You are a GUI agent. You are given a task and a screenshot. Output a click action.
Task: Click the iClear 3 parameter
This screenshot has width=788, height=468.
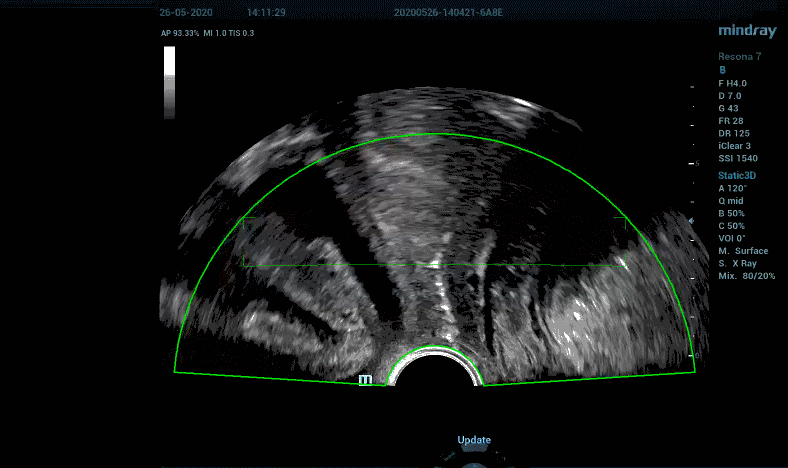point(738,146)
